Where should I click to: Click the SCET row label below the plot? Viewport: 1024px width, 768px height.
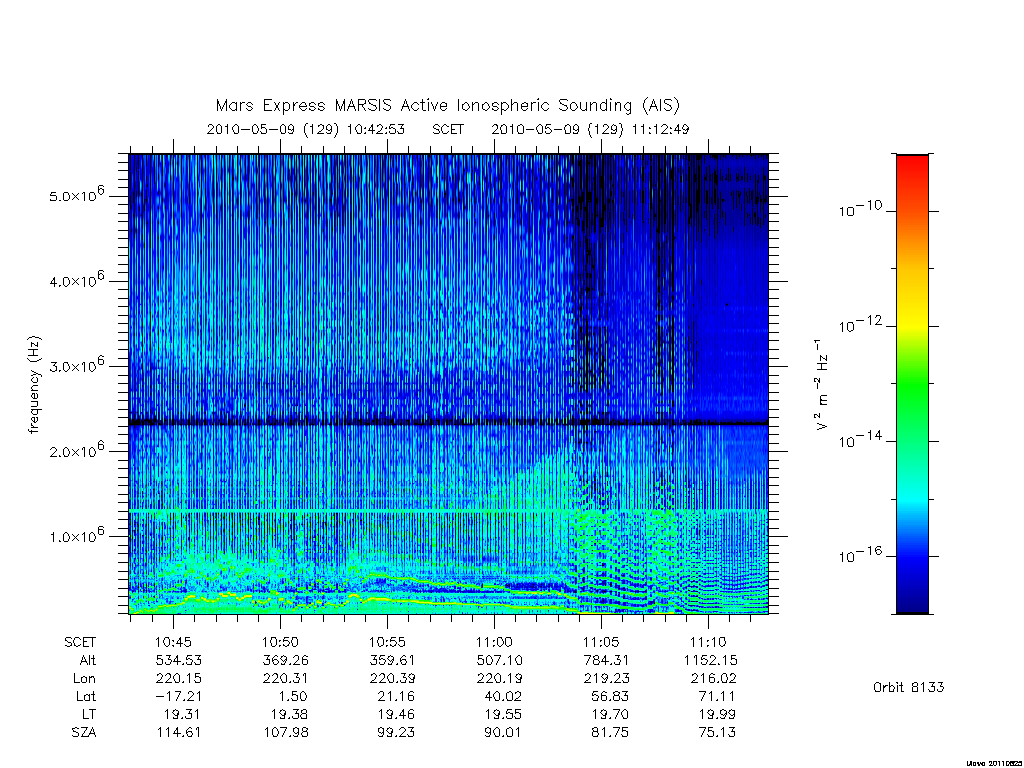point(80,643)
